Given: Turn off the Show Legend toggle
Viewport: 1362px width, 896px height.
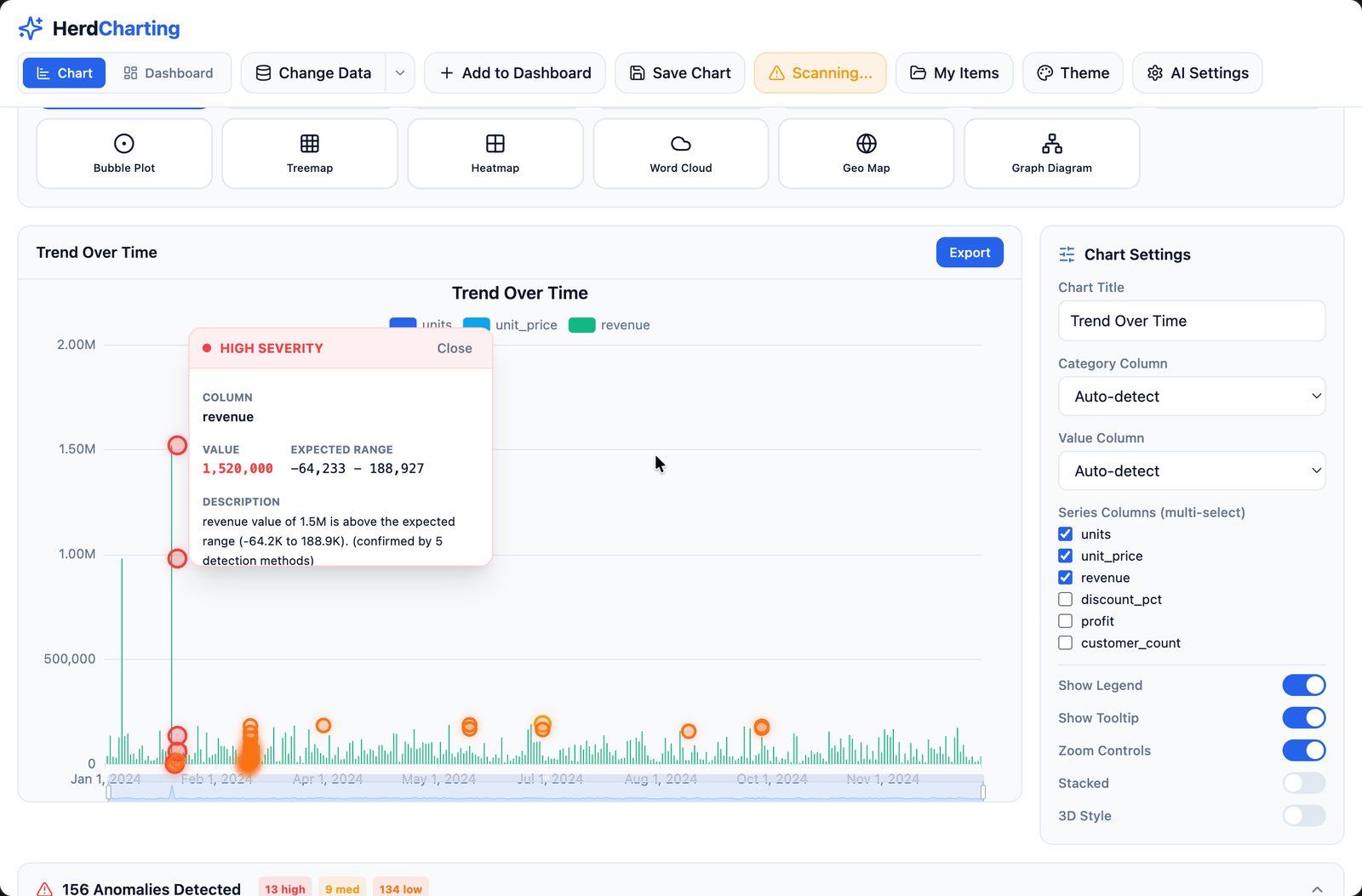Looking at the screenshot, I should (x=1304, y=685).
